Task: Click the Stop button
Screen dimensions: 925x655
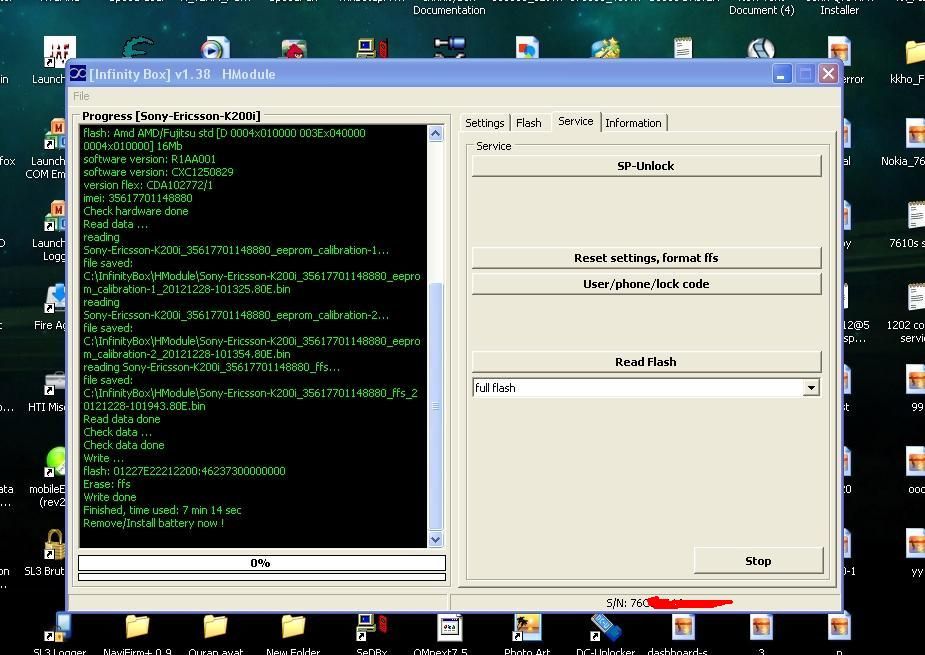Action: click(x=758, y=561)
